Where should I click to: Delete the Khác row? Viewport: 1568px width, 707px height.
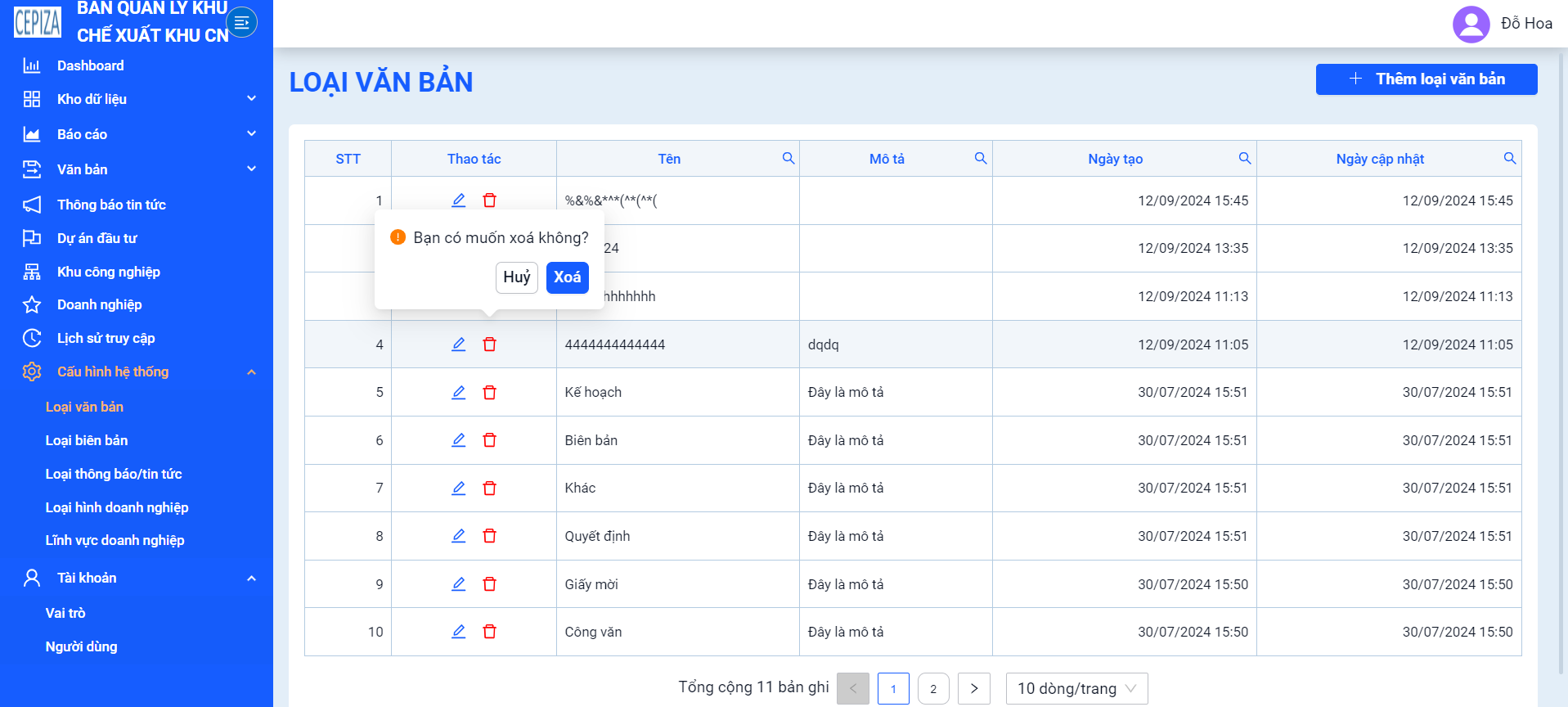point(489,489)
